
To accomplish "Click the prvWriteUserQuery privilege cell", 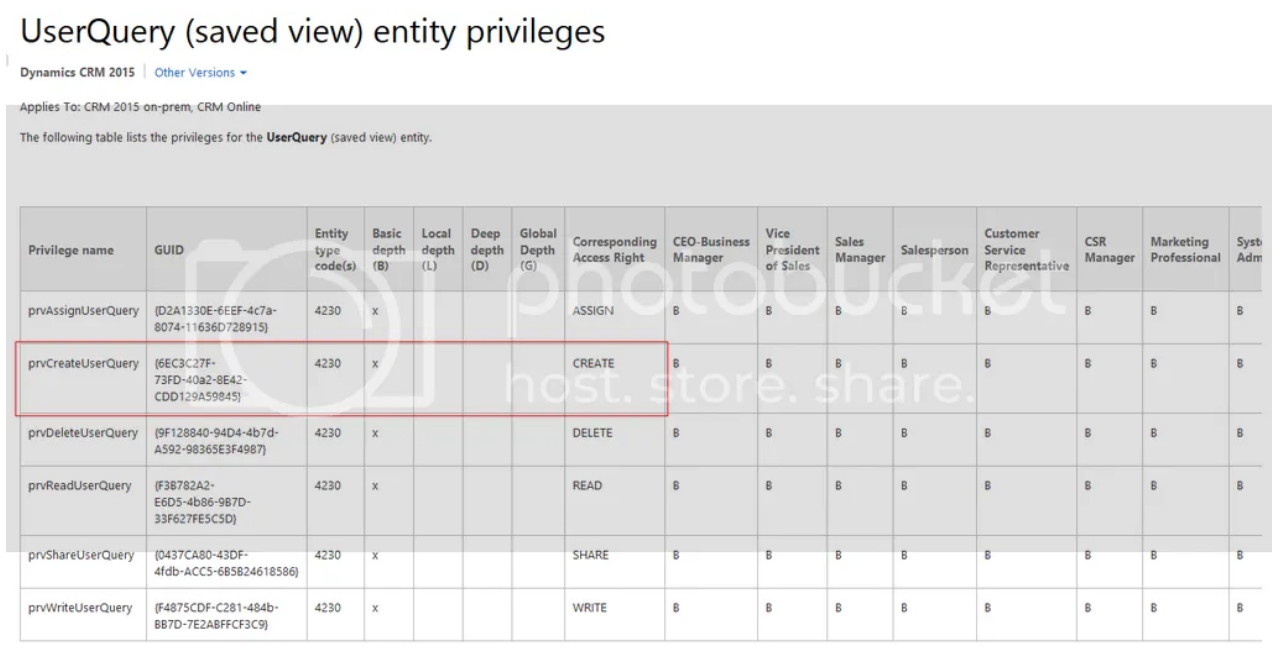I will (80, 607).
